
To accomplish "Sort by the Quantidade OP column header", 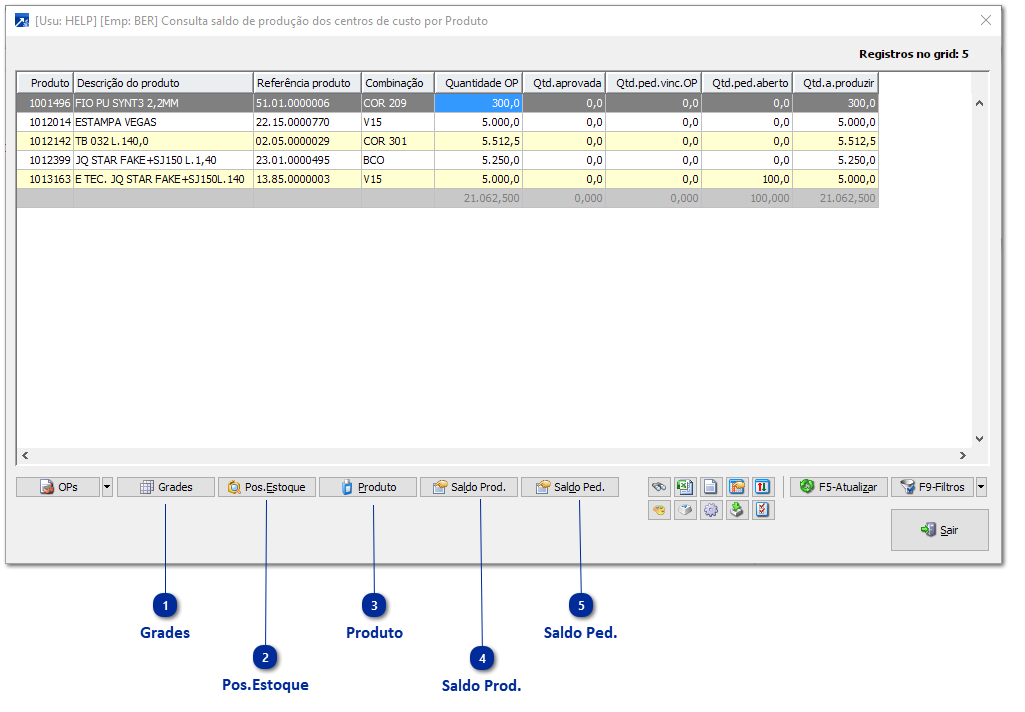I will pyautogui.click(x=479, y=83).
